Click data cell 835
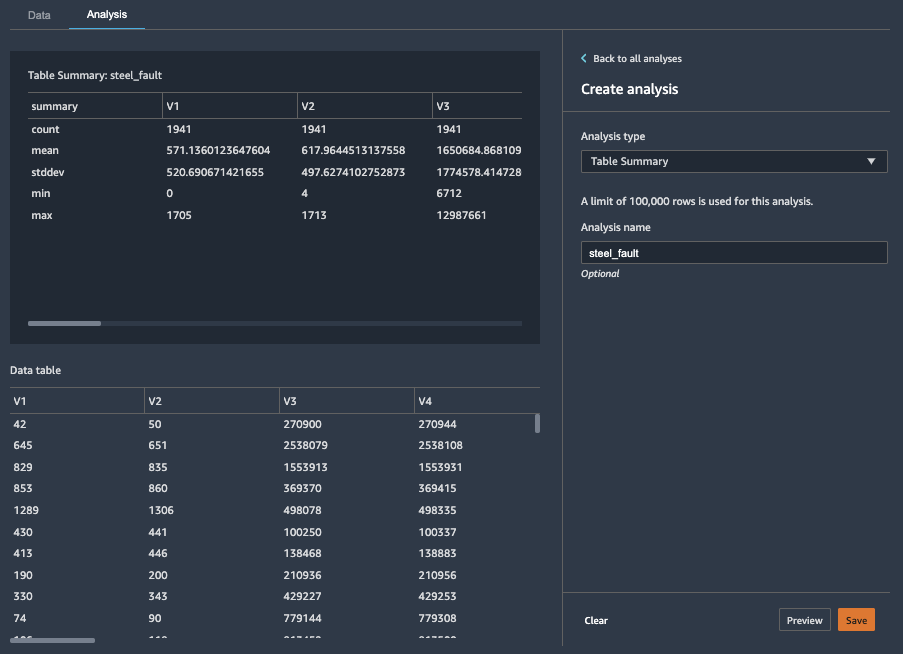903x654 pixels. coord(158,467)
